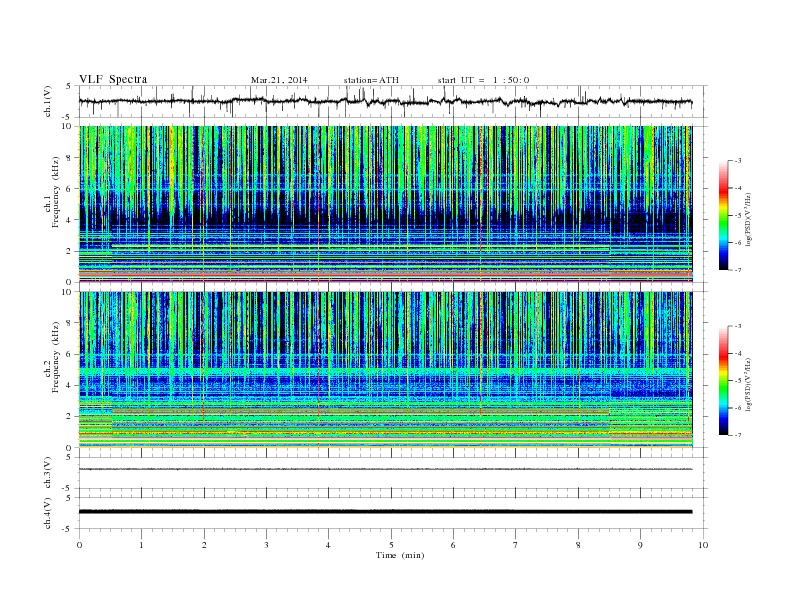Click inside the ch.2 spectrogram panel
The height and width of the screenshot is (612, 792).
click(x=385, y=370)
